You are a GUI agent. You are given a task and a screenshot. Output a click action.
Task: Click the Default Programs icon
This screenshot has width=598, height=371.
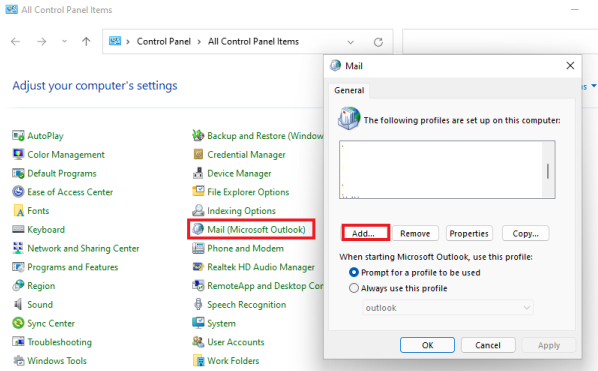click(x=18, y=173)
